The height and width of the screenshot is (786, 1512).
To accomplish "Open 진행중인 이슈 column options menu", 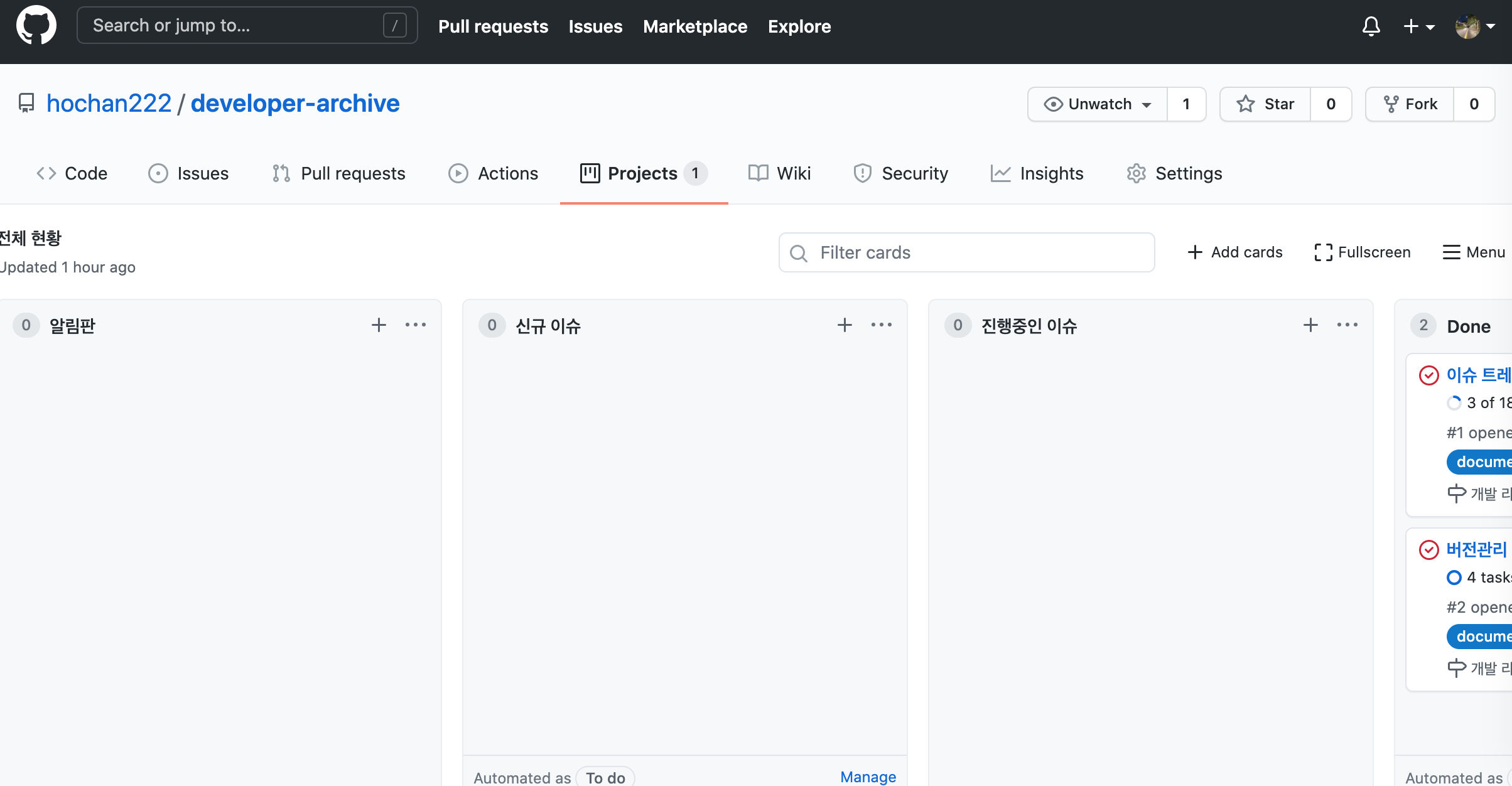I will pos(1347,325).
